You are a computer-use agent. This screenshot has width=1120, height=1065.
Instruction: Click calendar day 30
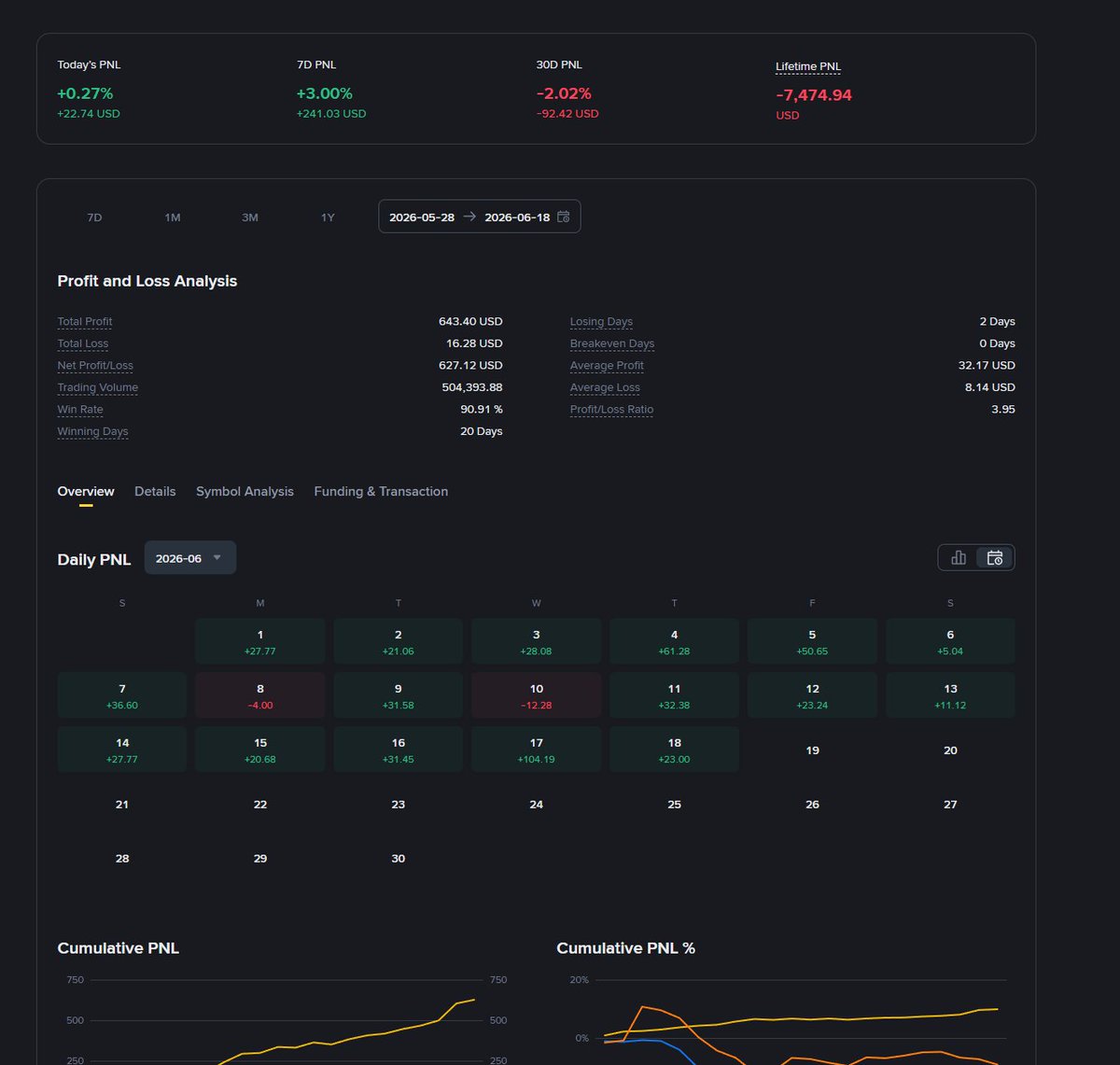[x=399, y=859]
